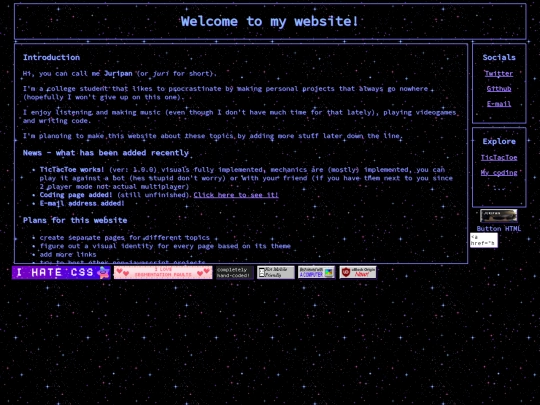Click 'figure out a visual identity' plan item
Viewport: 540px width, 405px height.
pyautogui.click(x=165, y=246)
